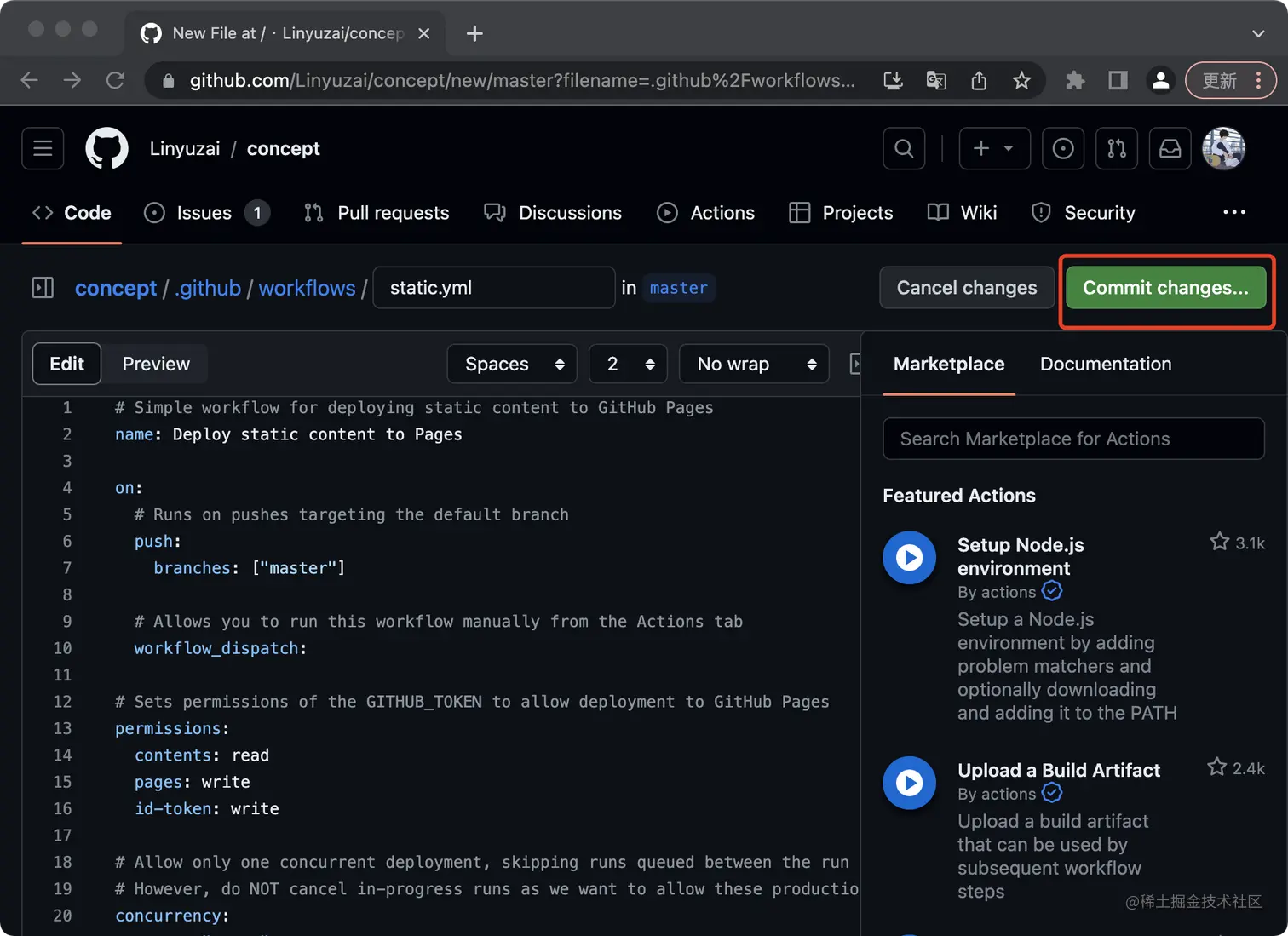This screenshot has height=936, width=1288.
Task: Open the issues inbox icon in header
Action: pyautogui.click(x=1063, y=148)
